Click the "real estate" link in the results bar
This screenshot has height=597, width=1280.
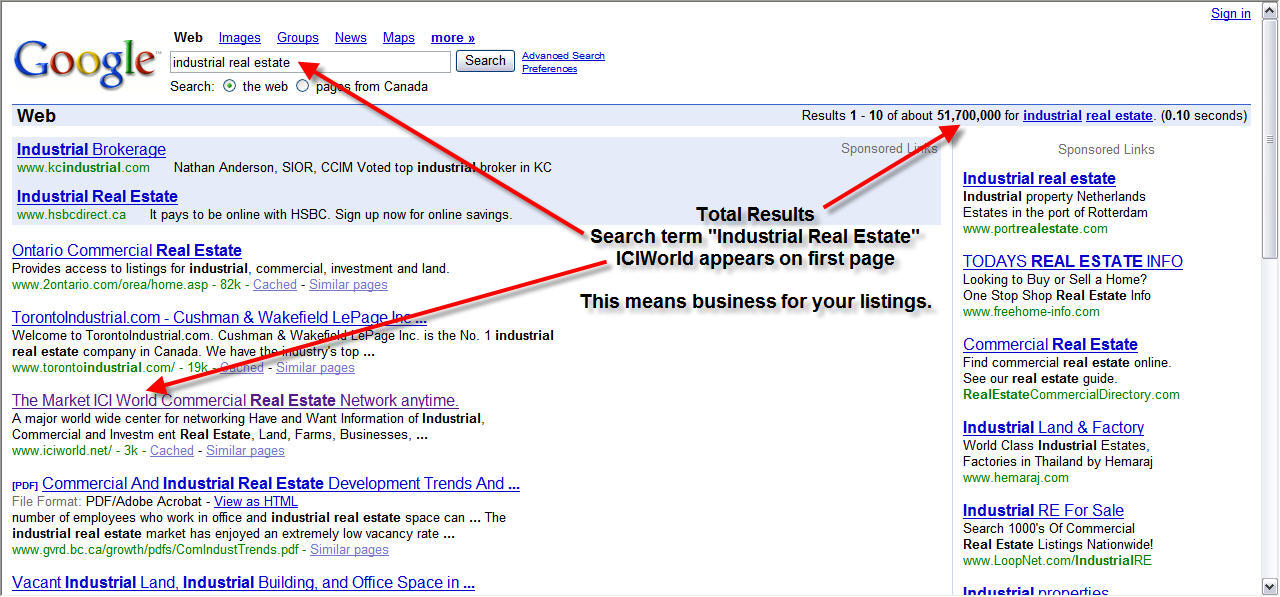click(1119, 116)
